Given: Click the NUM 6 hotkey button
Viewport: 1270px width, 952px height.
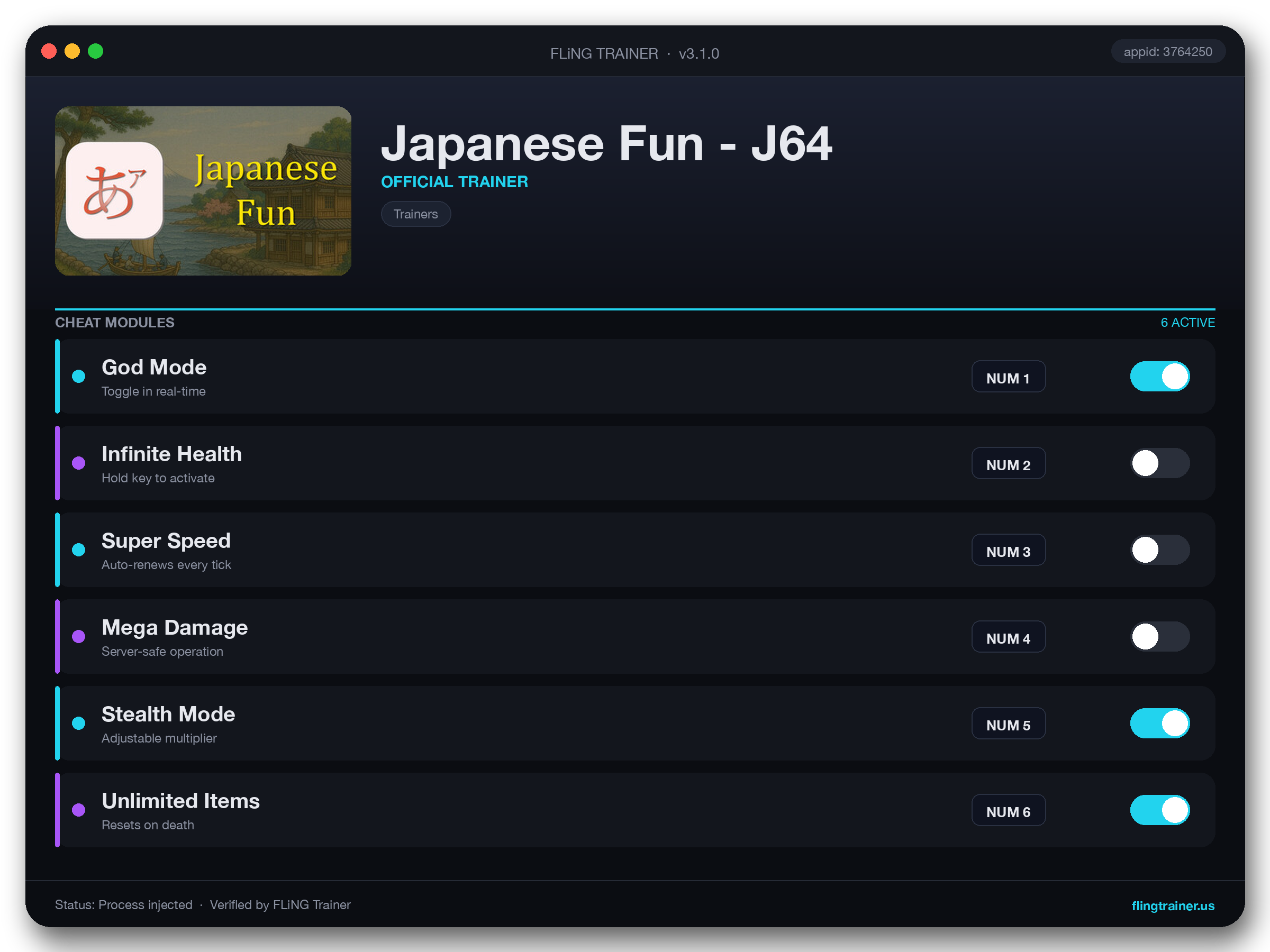Looking at the screenshot, I should point(1008,810).
